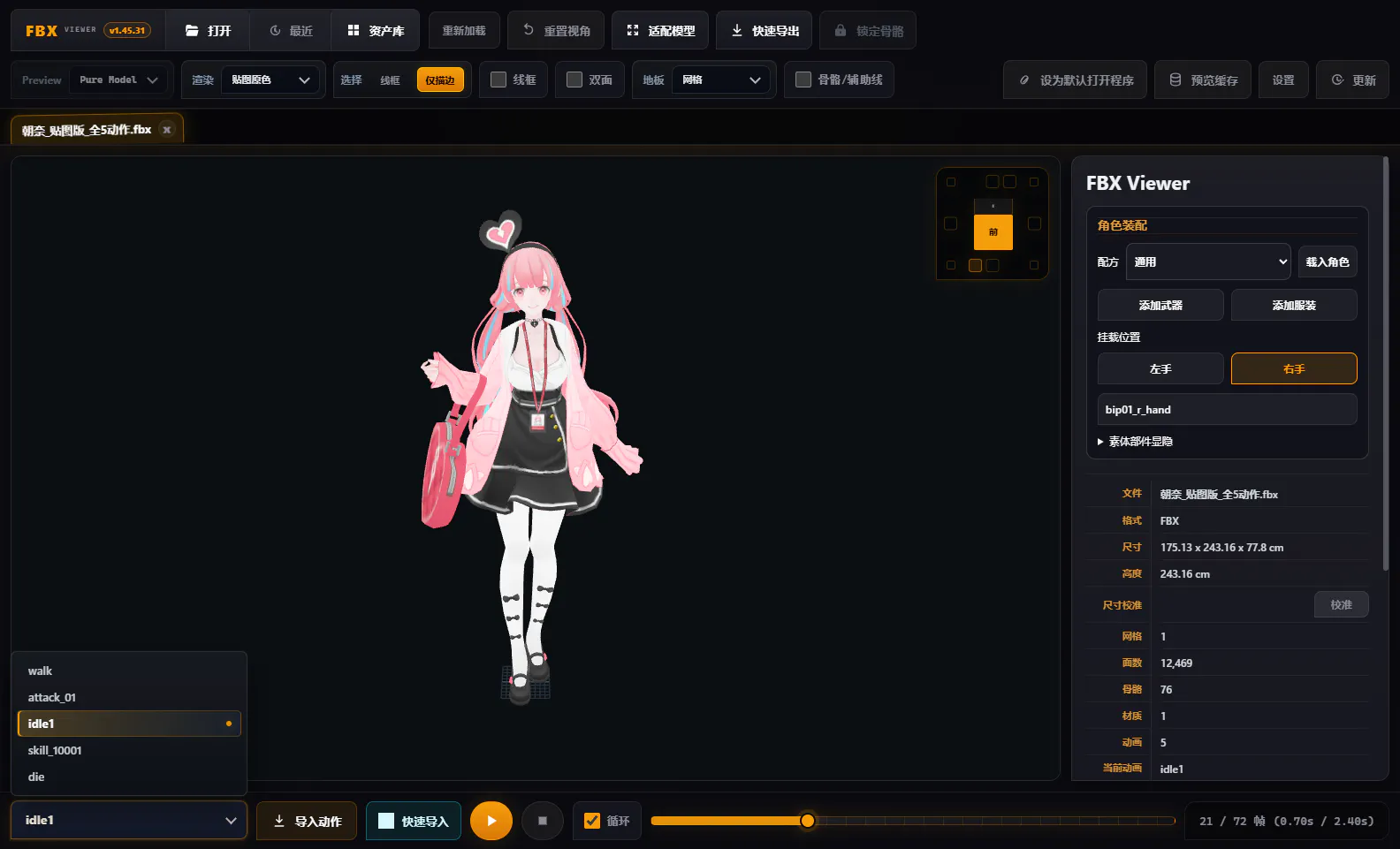Expand the 素体部件显隐 section
Viewport: 1400px width, 849px height.
1136,442
